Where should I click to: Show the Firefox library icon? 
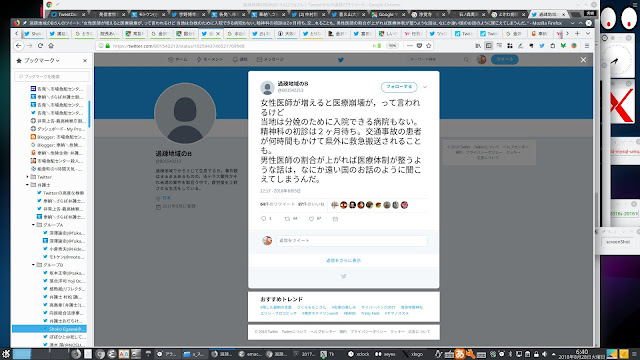478,46
